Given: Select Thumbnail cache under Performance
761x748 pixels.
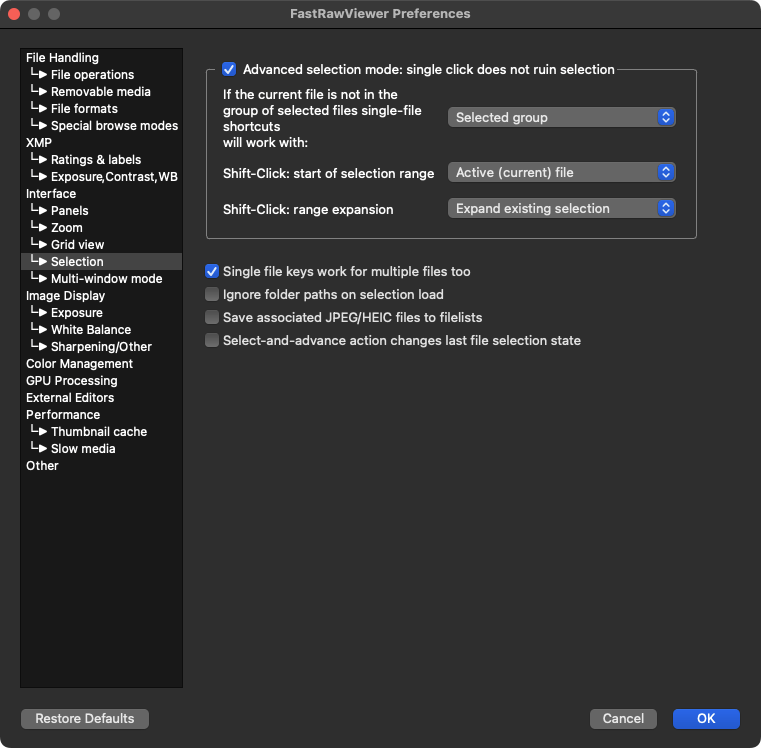Looking at the screenshot, I should [98, 432].
